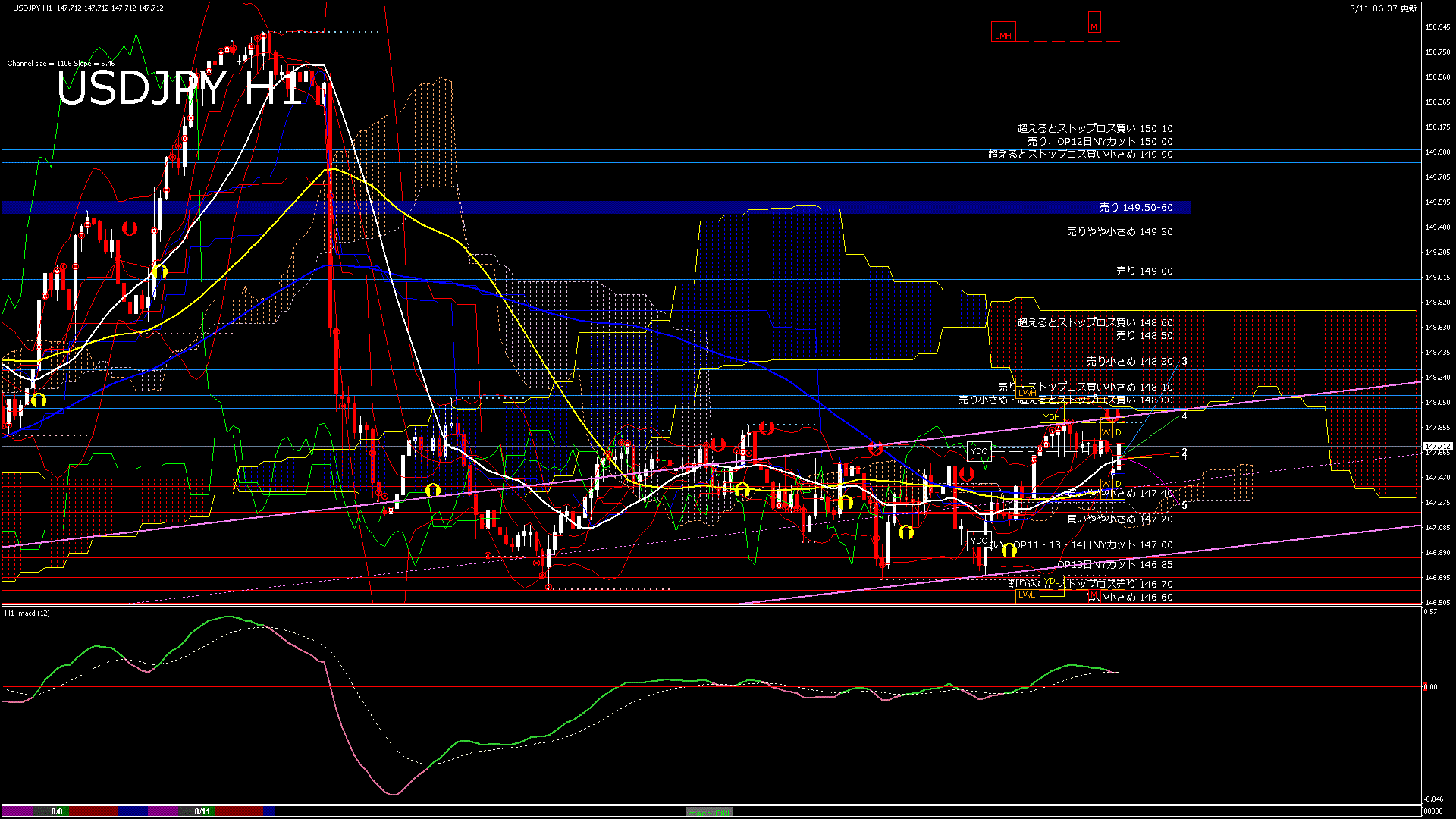Select order label '超えるとストップロス買い 148.60'
1456x819 pixels.
(x=1095, y=323)
